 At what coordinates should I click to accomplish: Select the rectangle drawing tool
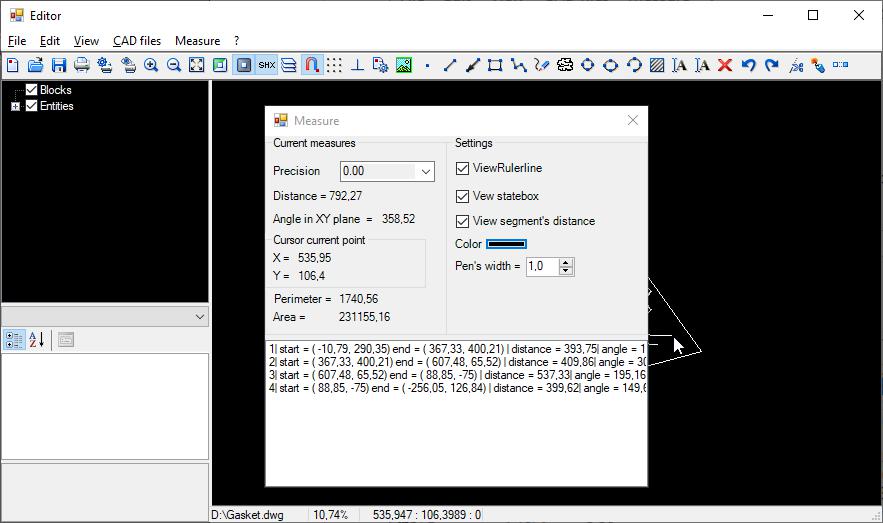pyautogui.click(x=495, y=65)
